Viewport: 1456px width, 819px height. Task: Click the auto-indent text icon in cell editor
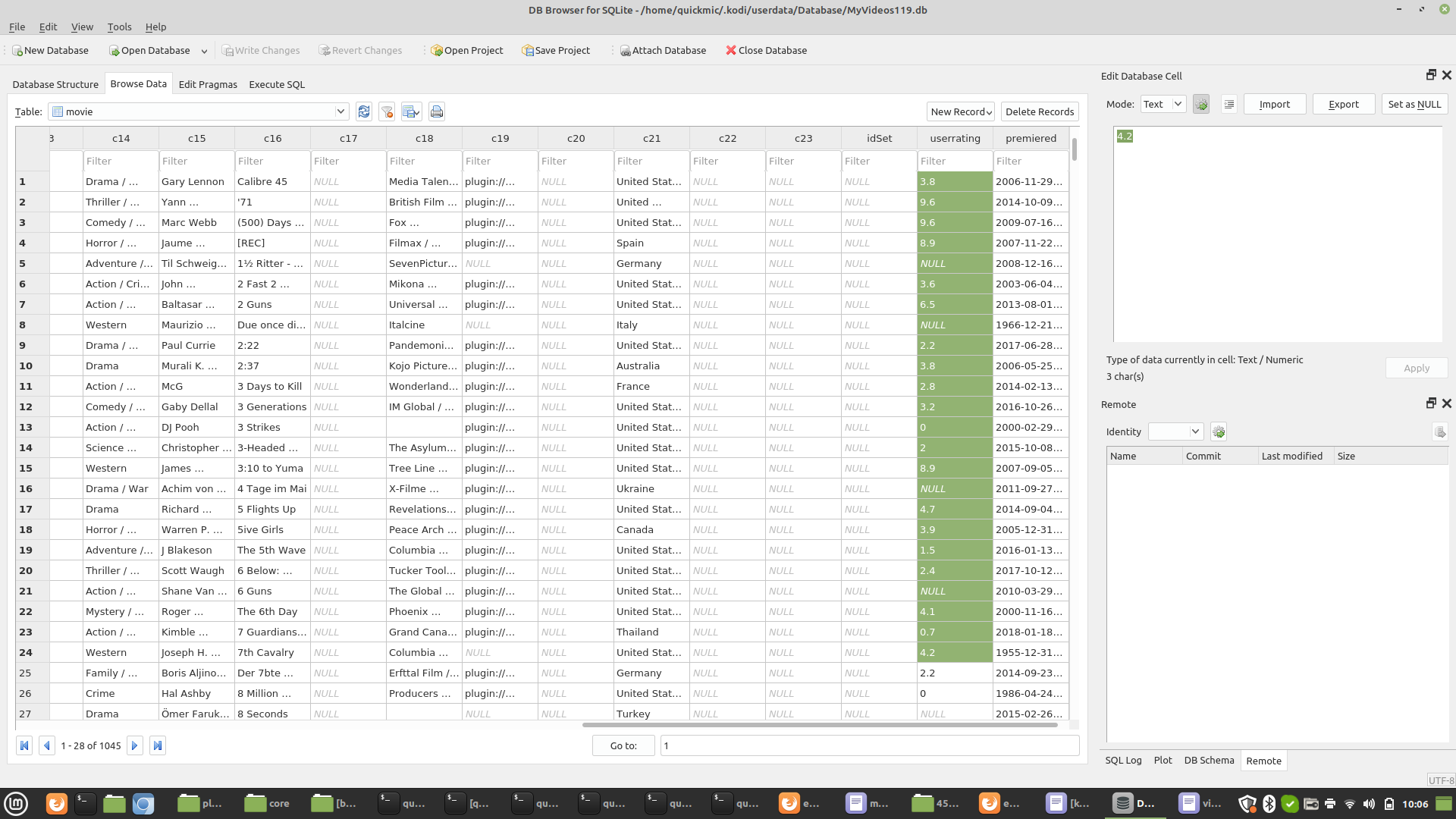point(1229,104)
